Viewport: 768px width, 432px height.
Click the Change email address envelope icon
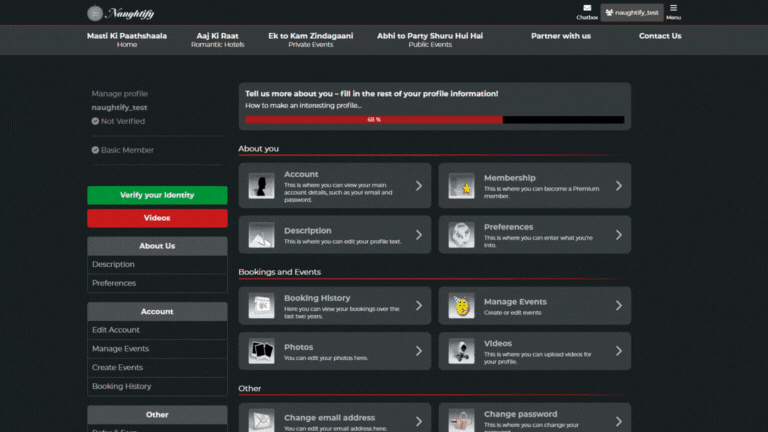(x=261, y=421)
